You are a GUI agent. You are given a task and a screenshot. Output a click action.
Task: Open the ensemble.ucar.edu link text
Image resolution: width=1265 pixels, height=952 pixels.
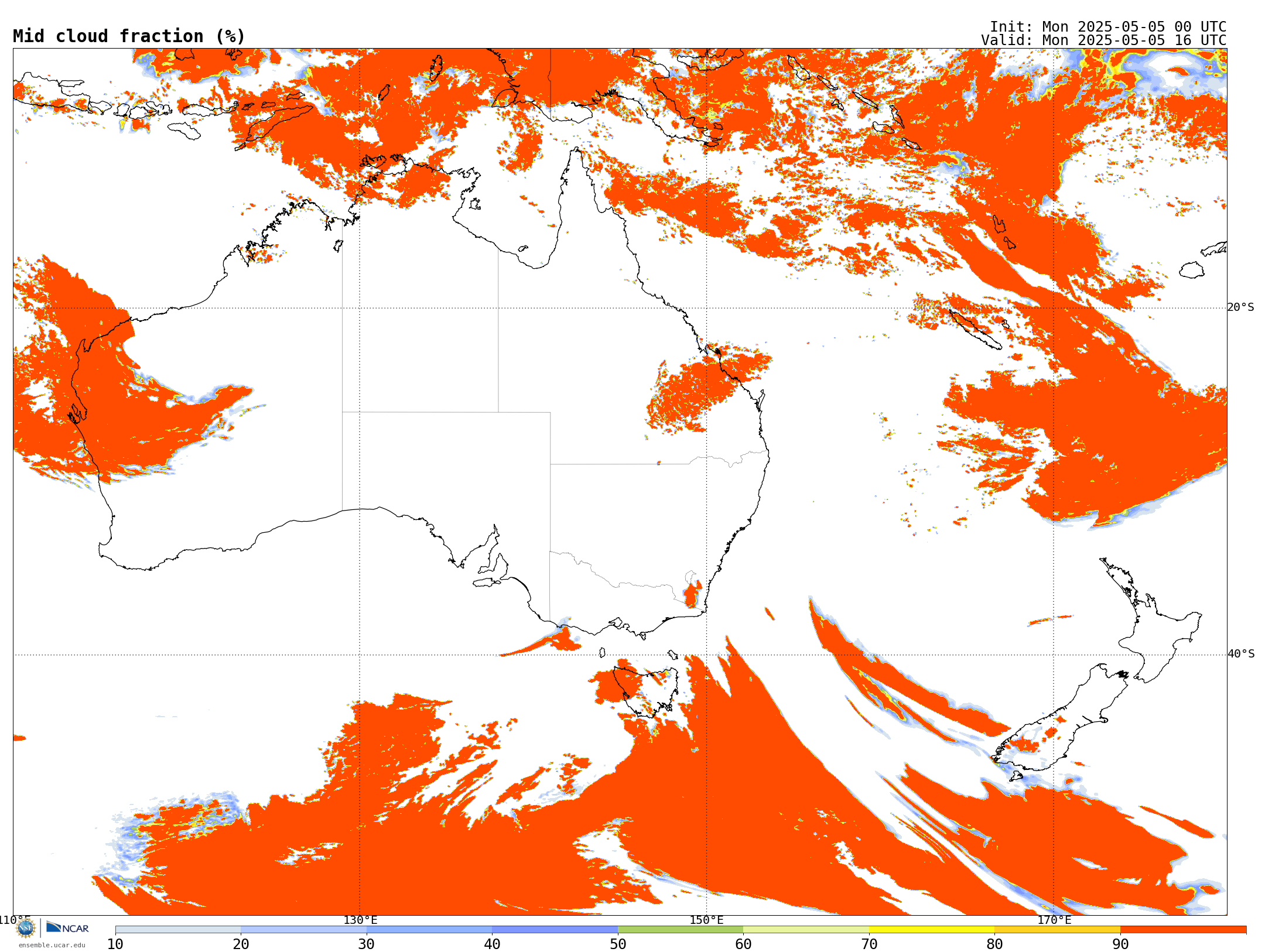(52, 945)
